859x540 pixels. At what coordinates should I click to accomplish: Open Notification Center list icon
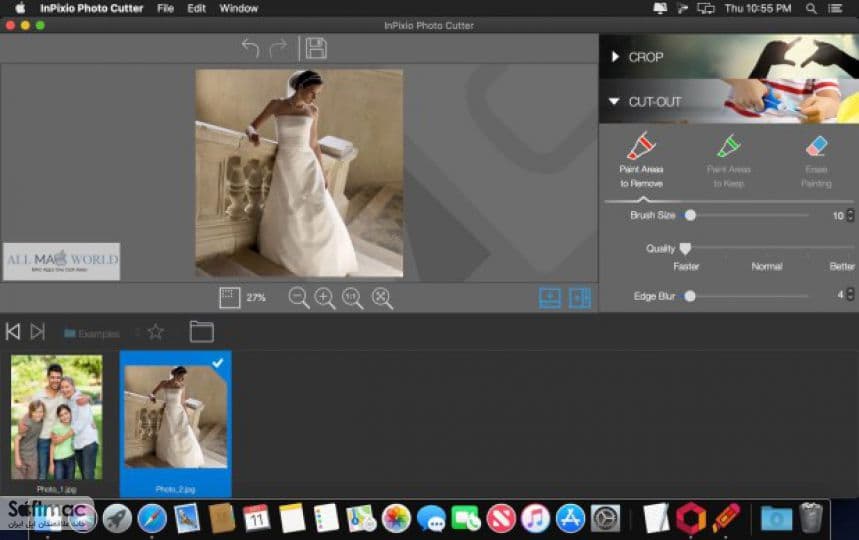835,8
